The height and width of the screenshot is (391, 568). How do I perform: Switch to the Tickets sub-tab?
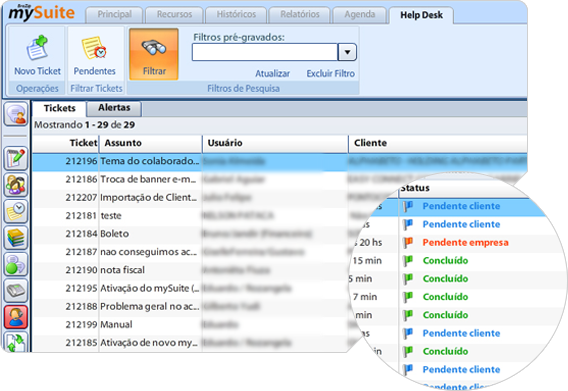[x=59, y=108]
